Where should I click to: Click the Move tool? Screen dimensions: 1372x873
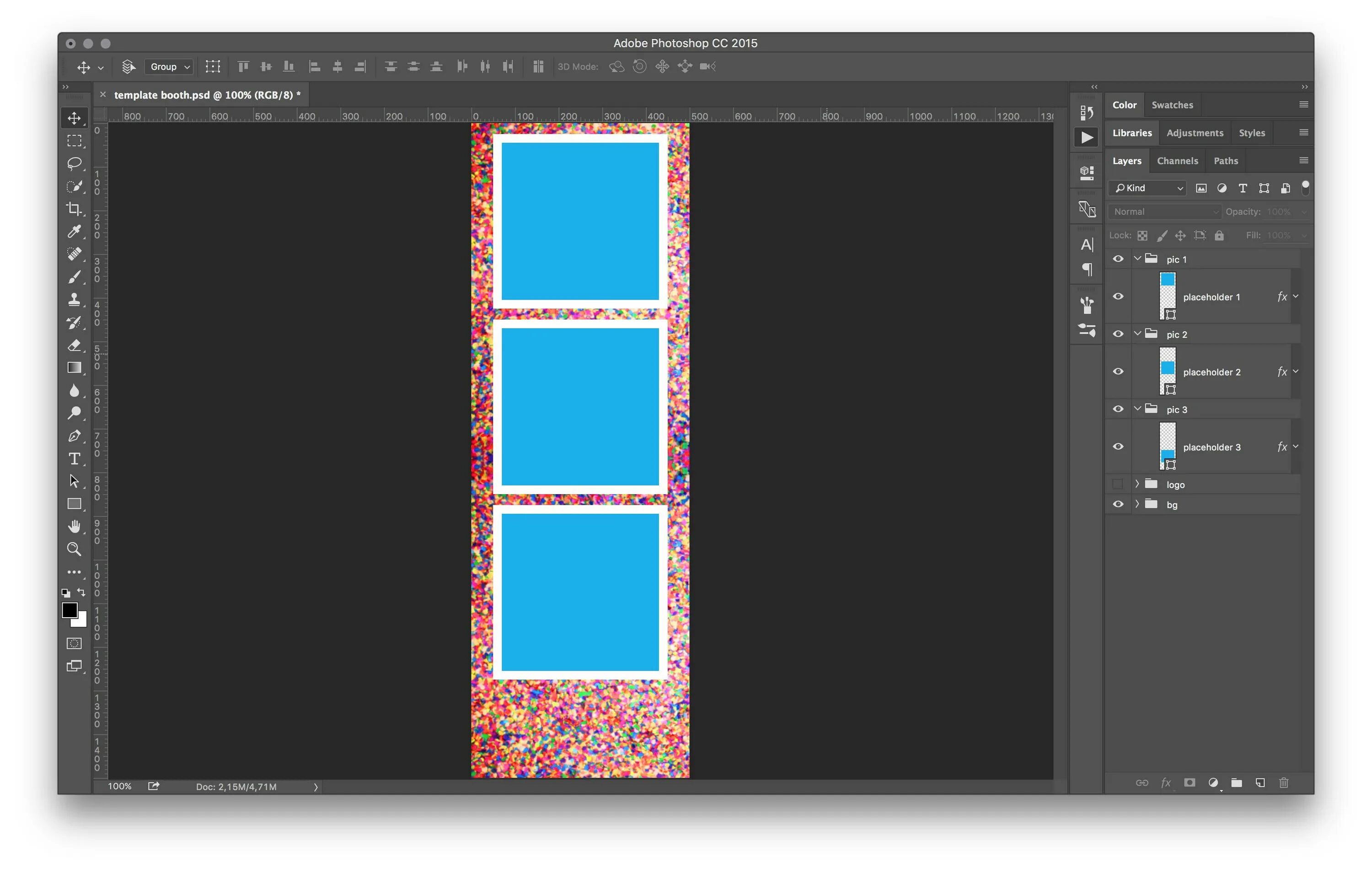click(x=74, y=118)
